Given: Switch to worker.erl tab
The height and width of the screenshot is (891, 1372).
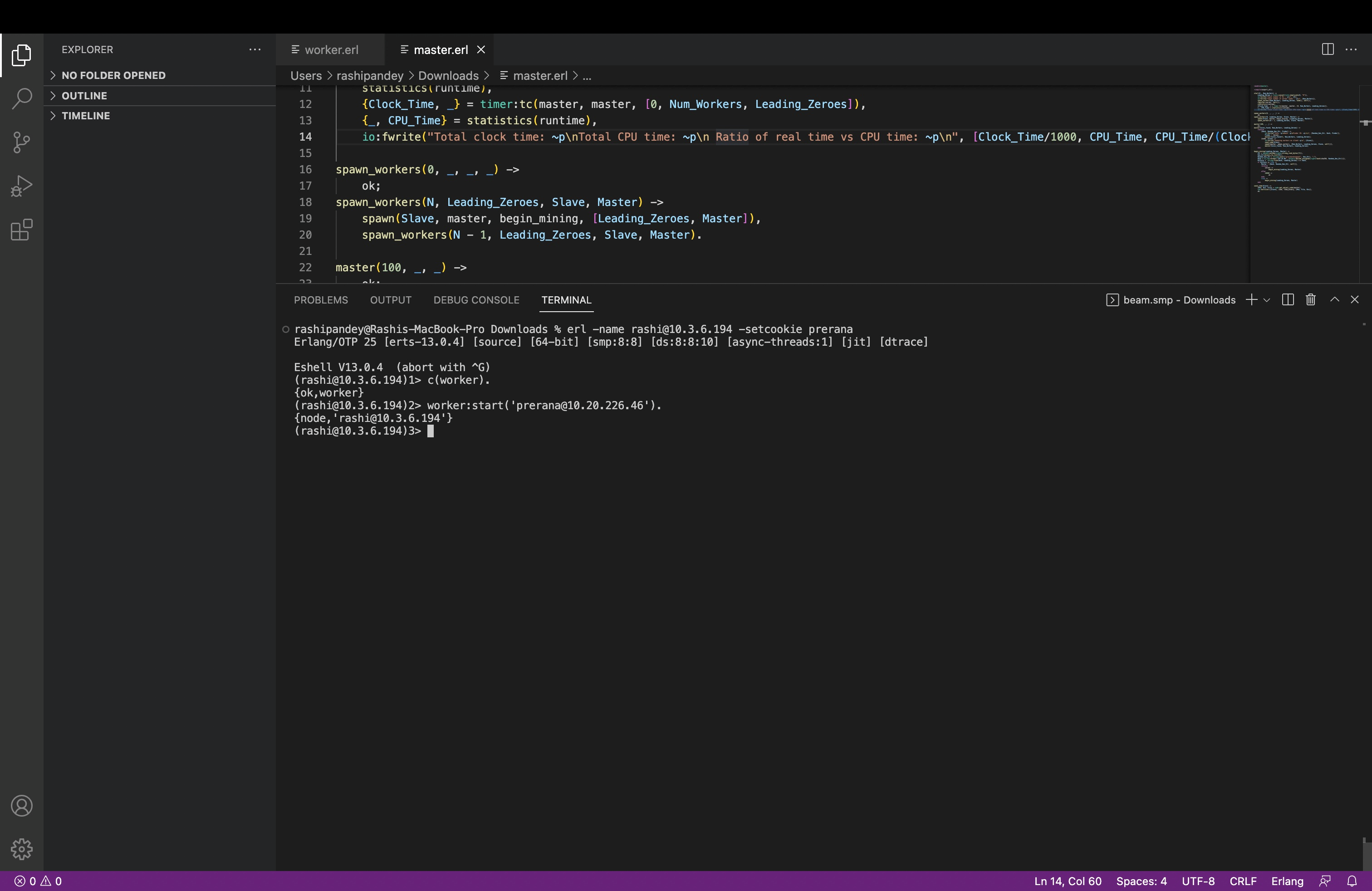Looking at the screenshot, I should coord(331,49).
